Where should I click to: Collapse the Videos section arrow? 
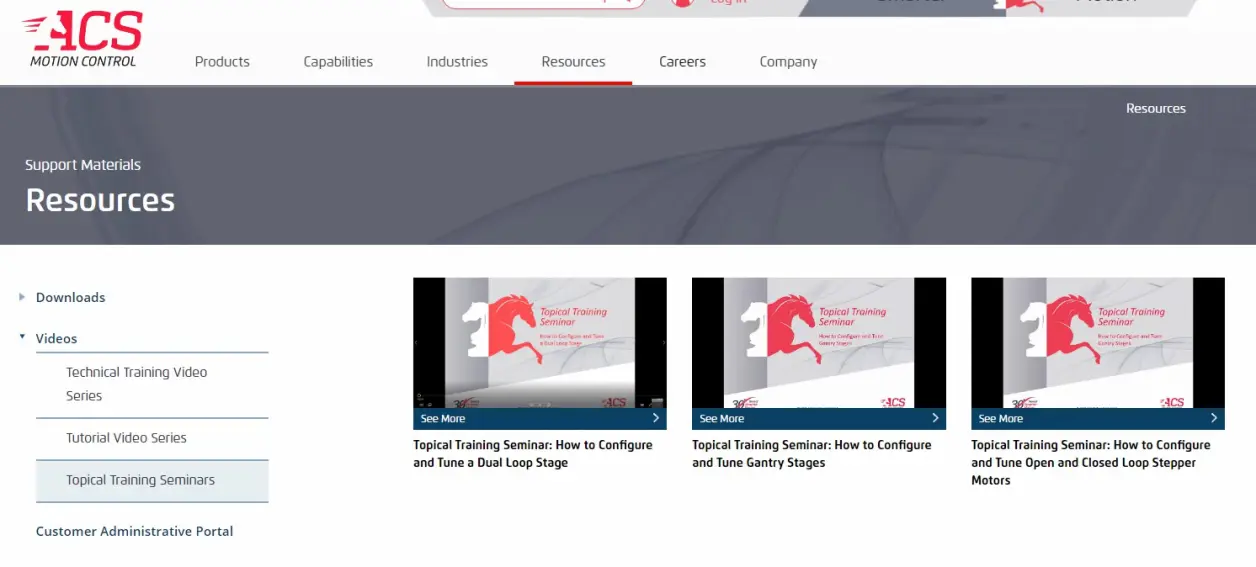[x=22, y=337]
